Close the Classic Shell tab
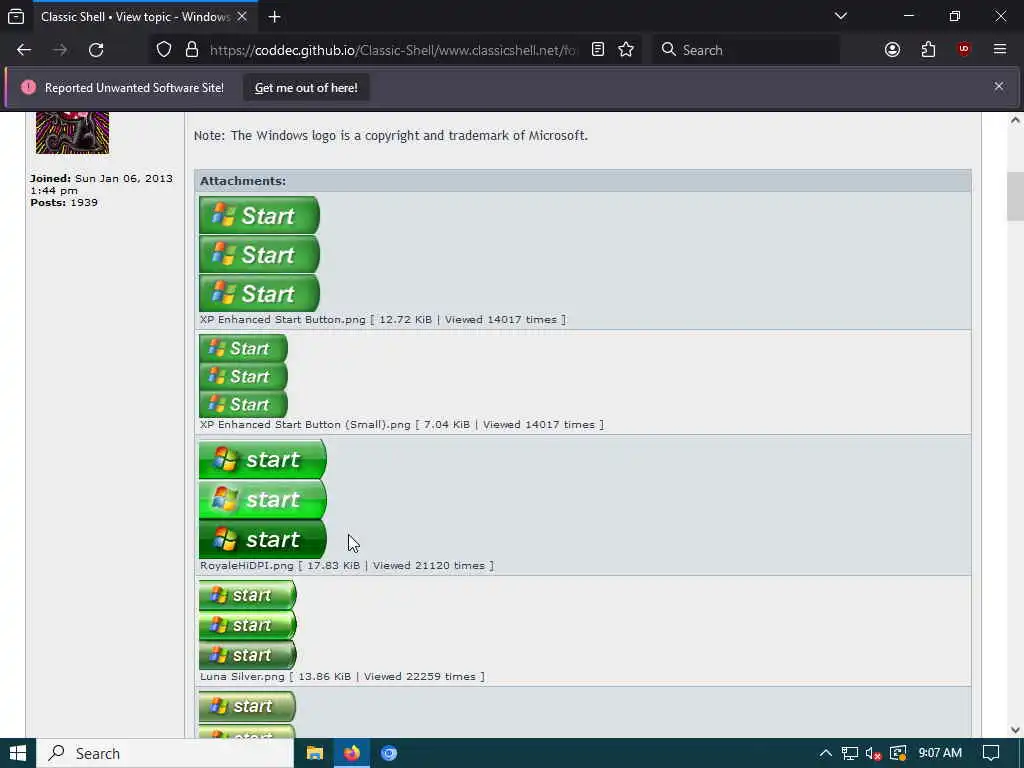 click(x=242, y=16)
